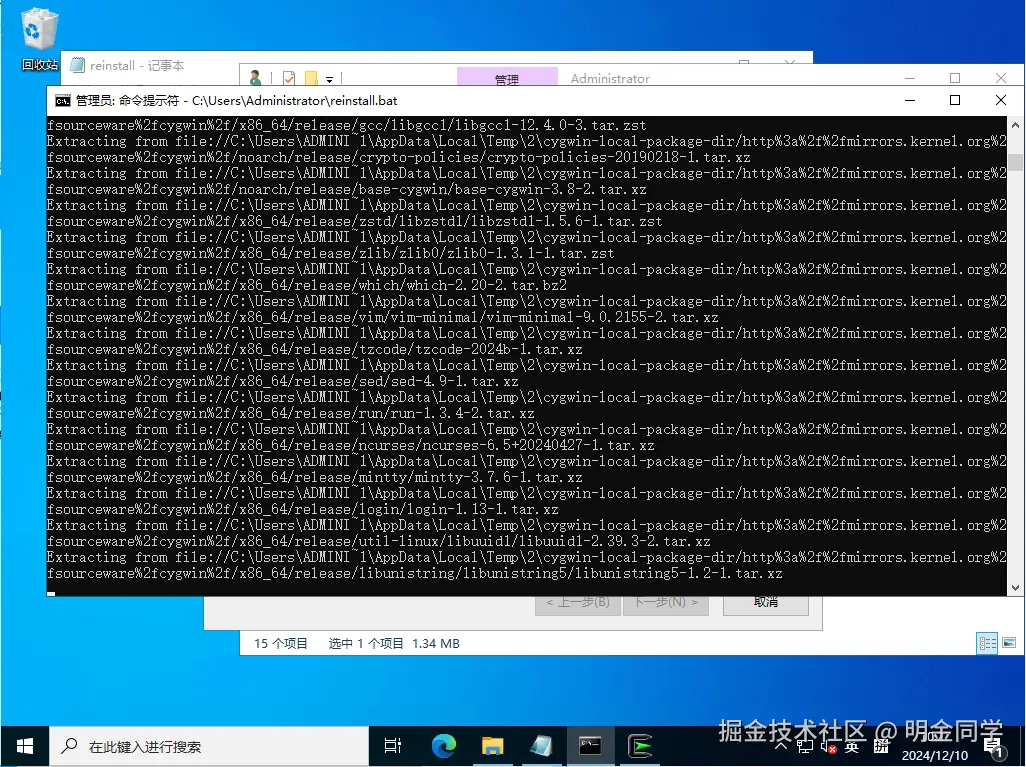Switch Explorer to large icons view
The width and height of the screenshot is (1026, 767).
1009,643
